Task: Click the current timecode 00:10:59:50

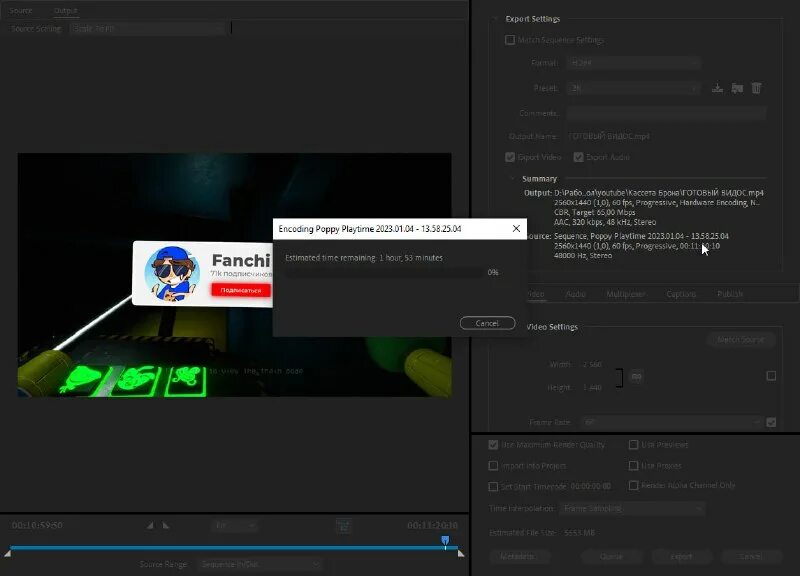Action: pos(37,525)
